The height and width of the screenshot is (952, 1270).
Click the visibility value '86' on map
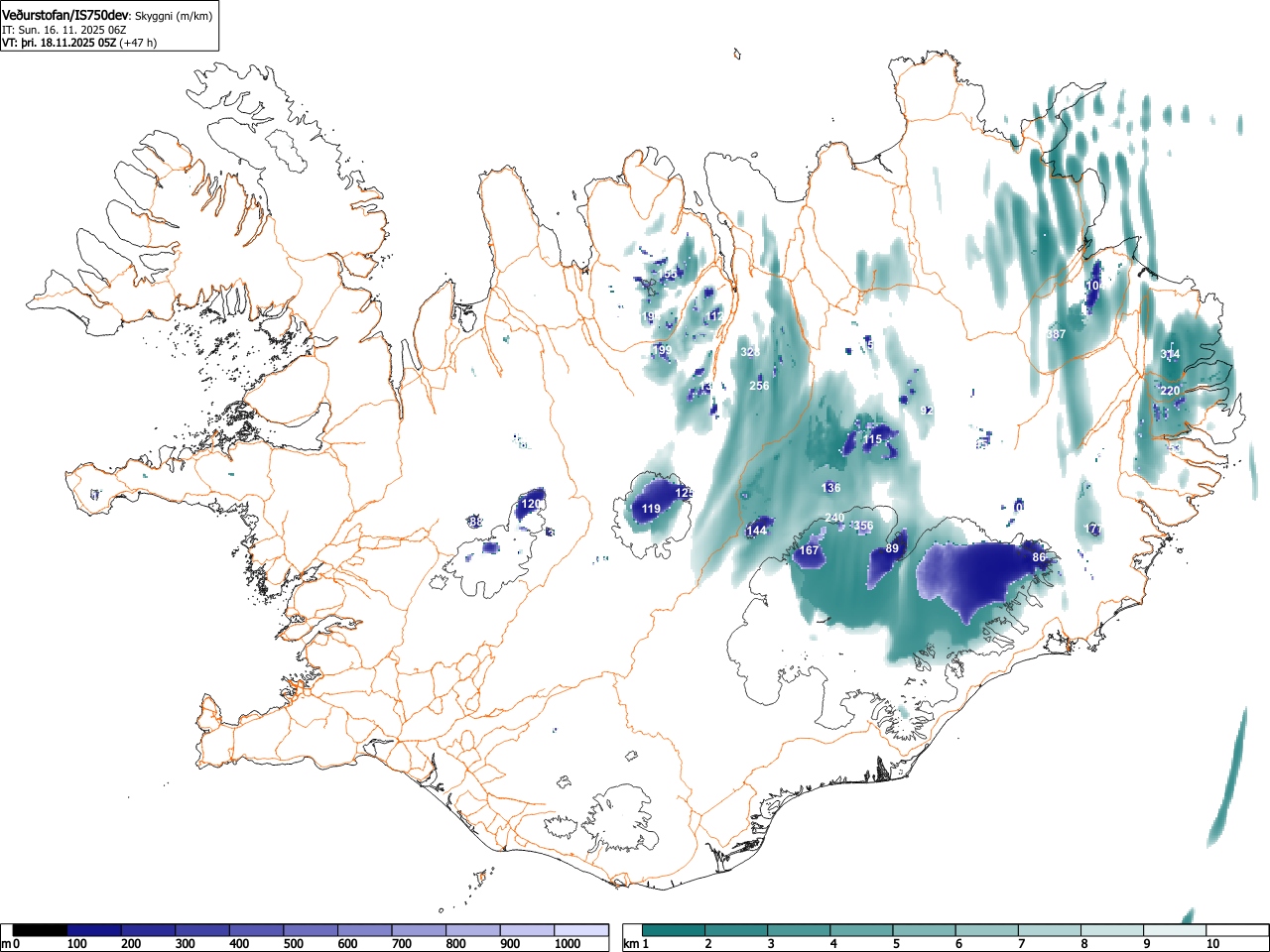(x=1039, y=557)
